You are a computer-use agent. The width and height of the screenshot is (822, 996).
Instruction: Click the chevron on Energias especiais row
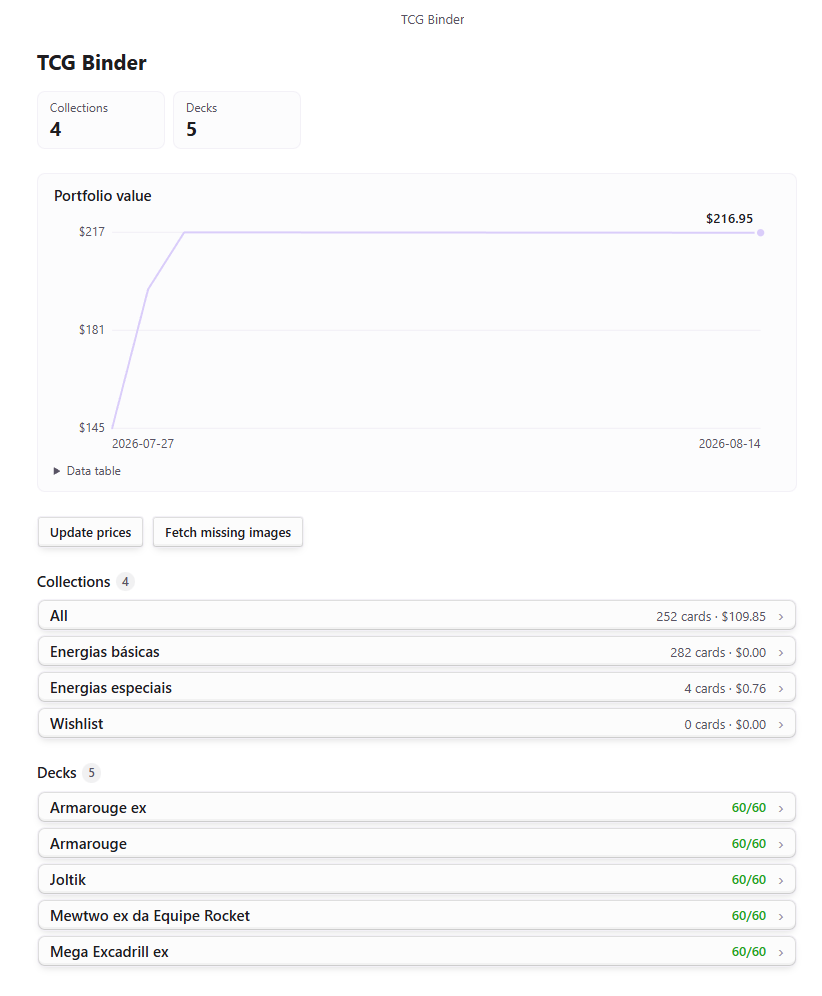[x=781, y=689]
